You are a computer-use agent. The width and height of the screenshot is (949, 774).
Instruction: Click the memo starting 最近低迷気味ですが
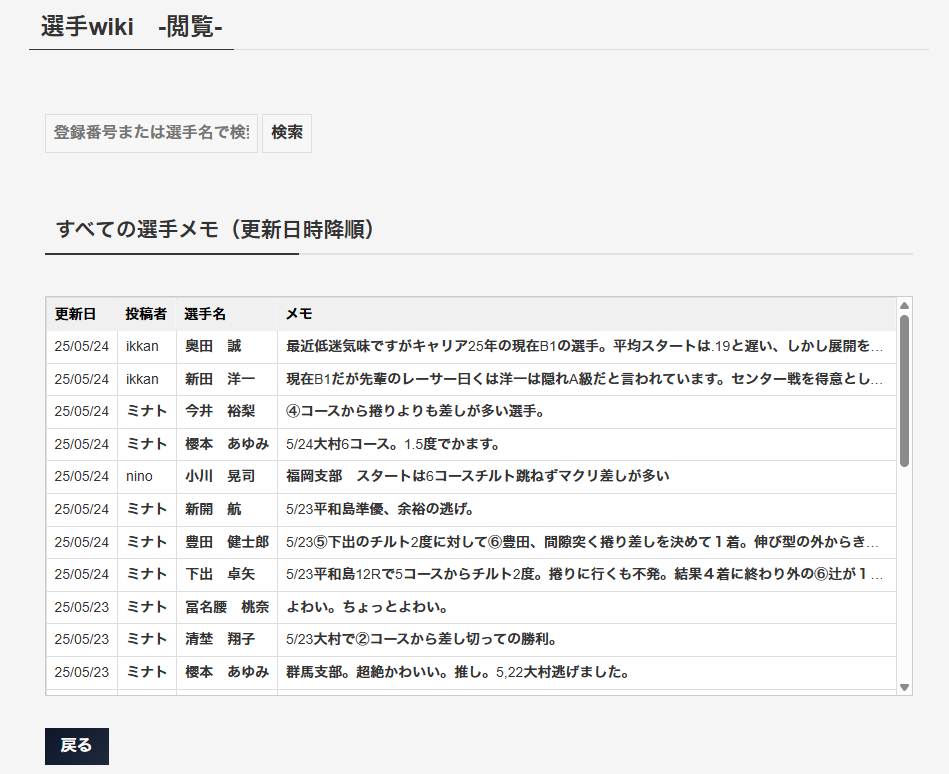point(585,346)
